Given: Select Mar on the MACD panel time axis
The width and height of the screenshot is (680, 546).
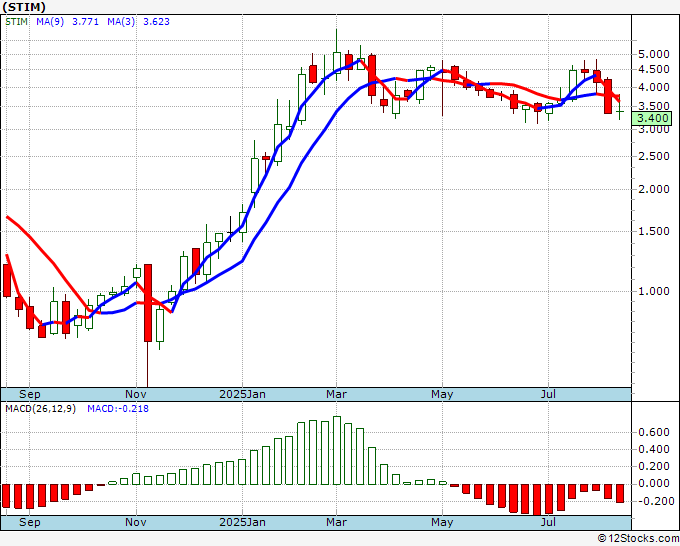Looking at the screenshot, I should 337,522.
